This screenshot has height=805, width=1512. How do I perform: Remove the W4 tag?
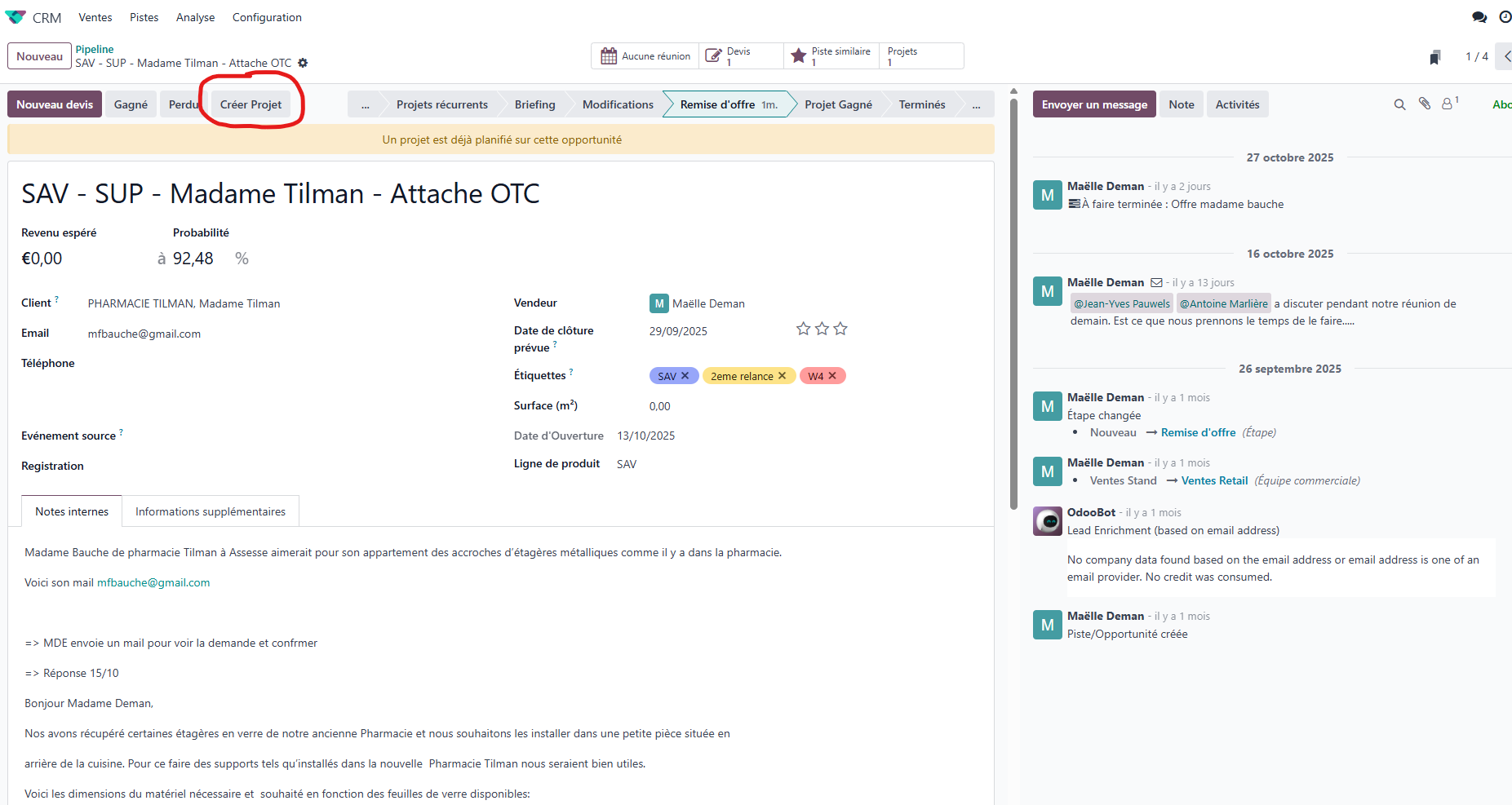[832, 376]
